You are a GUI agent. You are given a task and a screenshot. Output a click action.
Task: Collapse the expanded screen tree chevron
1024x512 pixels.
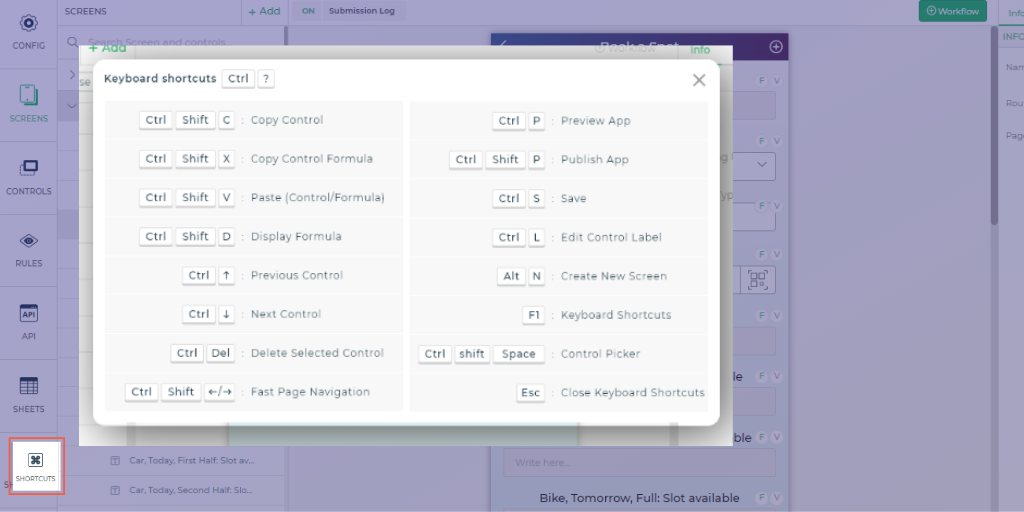tap(72, 106)
